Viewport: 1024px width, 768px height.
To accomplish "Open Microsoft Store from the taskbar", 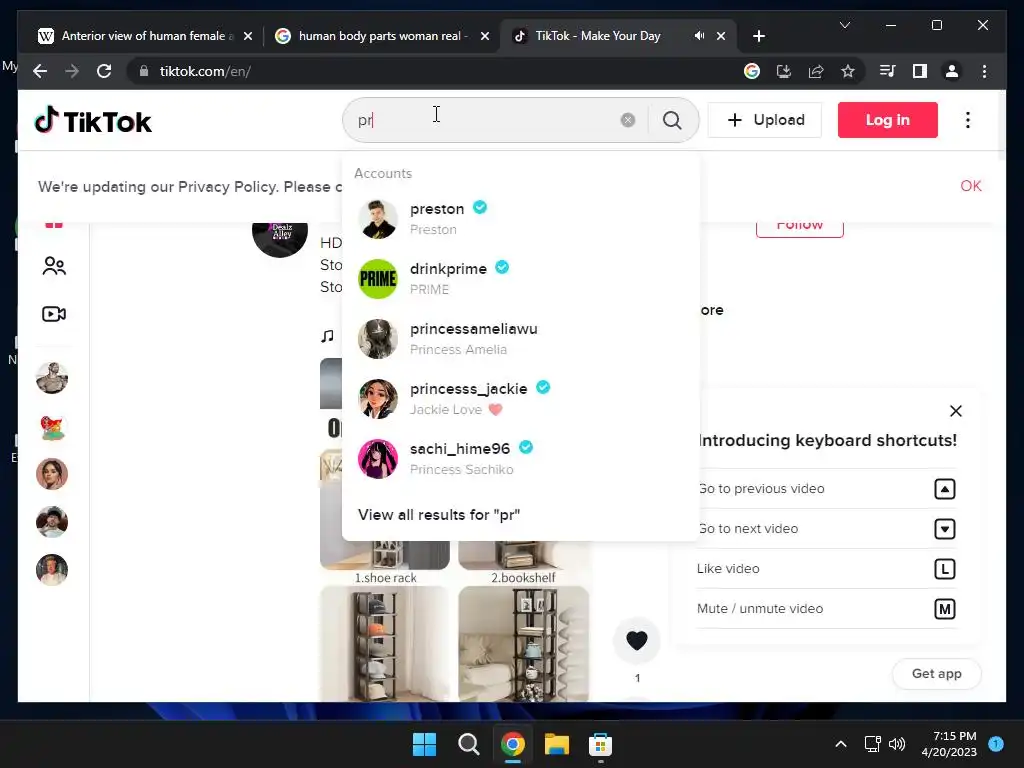I will point(600,744).
